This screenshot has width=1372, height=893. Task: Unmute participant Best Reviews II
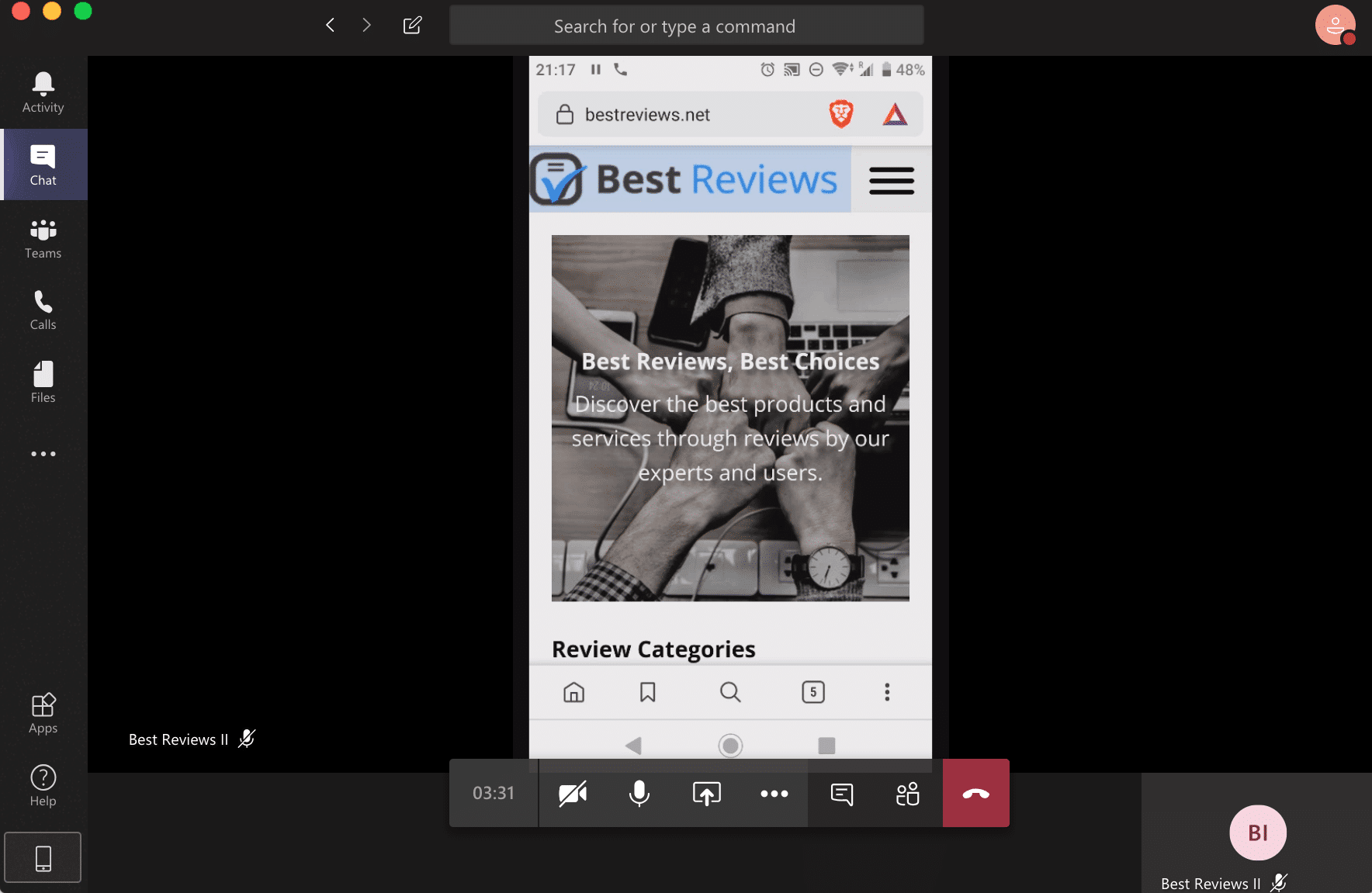coord(1279,882)
